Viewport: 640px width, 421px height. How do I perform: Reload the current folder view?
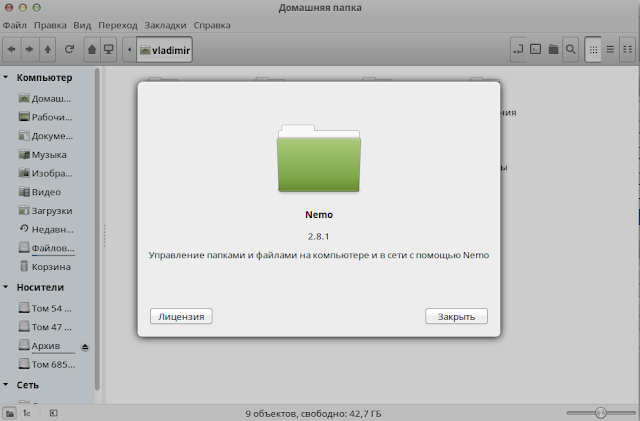coord(69,49)
